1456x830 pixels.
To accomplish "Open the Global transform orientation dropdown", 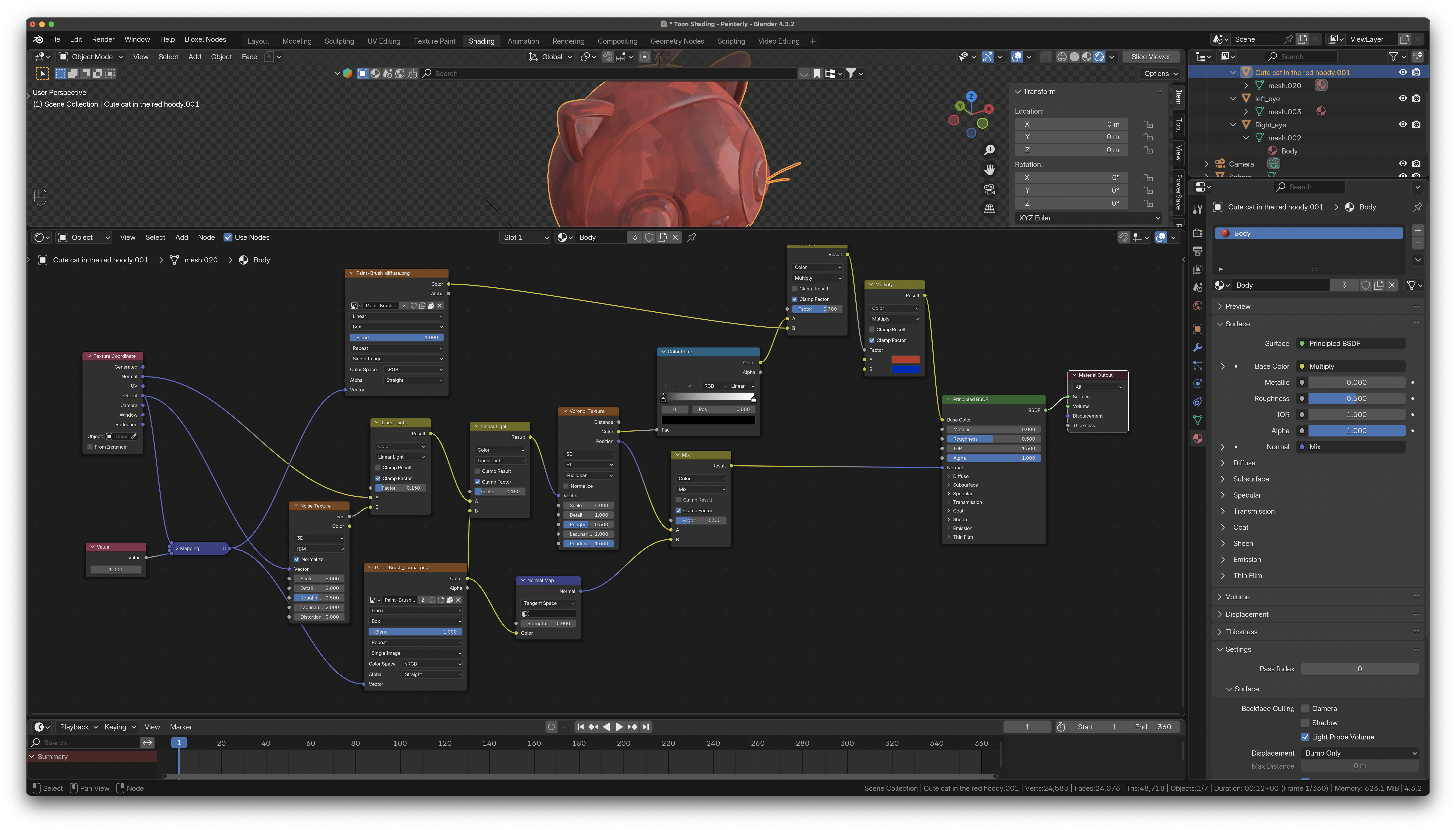I will click(x=550, y=56).
